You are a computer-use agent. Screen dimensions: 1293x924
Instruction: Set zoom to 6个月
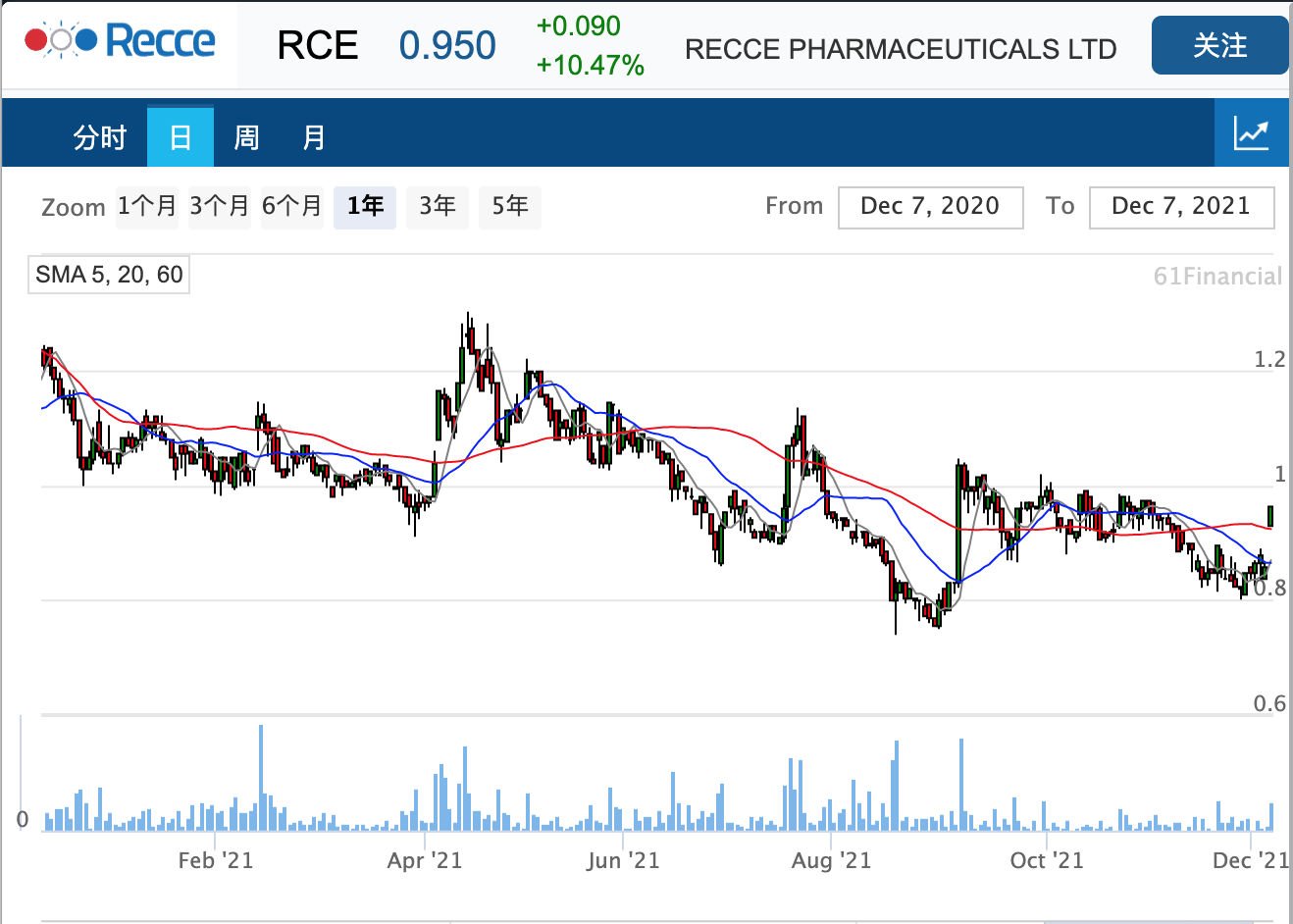[x=292, y=206]
